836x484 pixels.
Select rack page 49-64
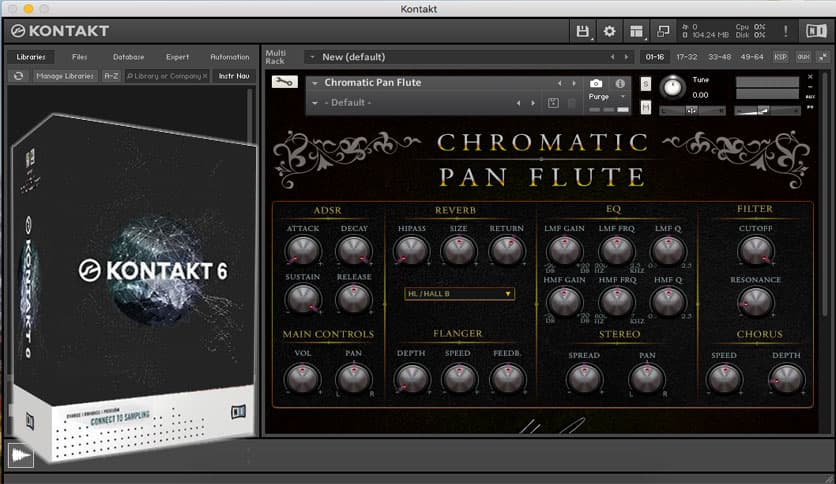click(752, 57)
